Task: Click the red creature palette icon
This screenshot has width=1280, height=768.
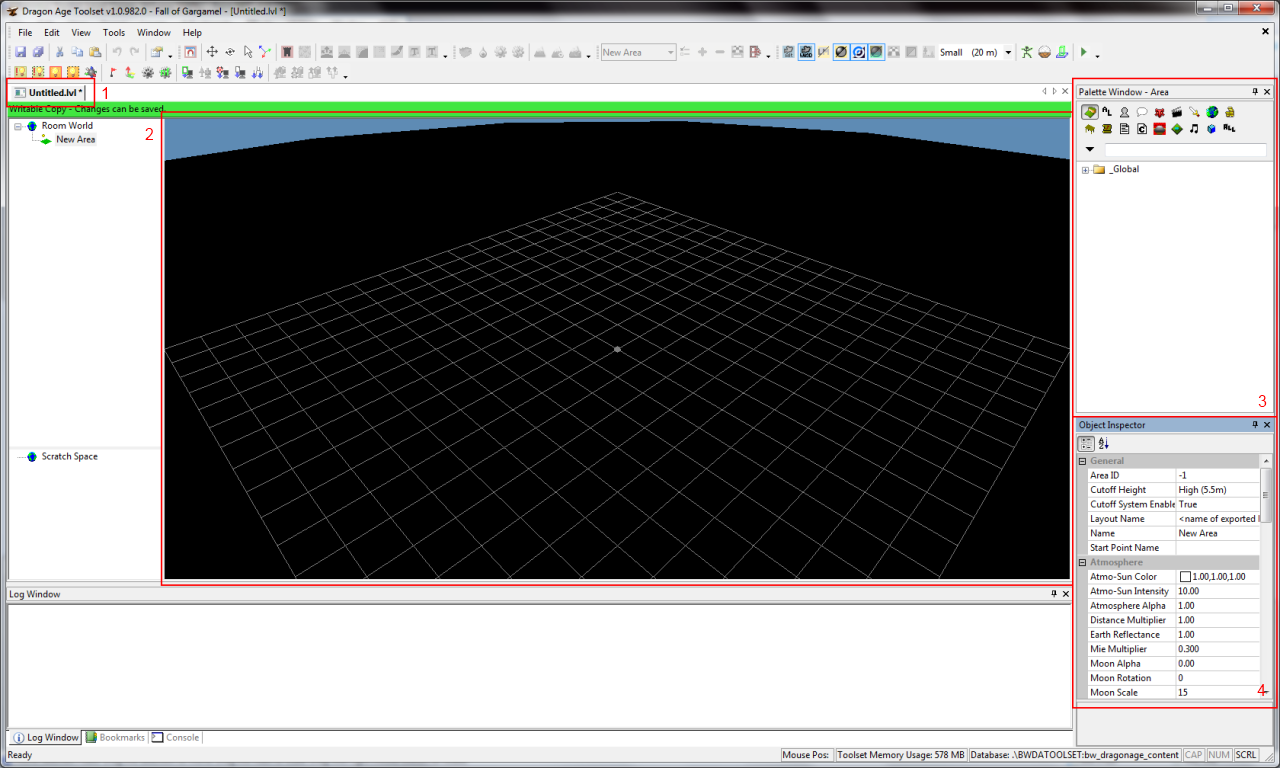Action: (x=1159, y=112)
